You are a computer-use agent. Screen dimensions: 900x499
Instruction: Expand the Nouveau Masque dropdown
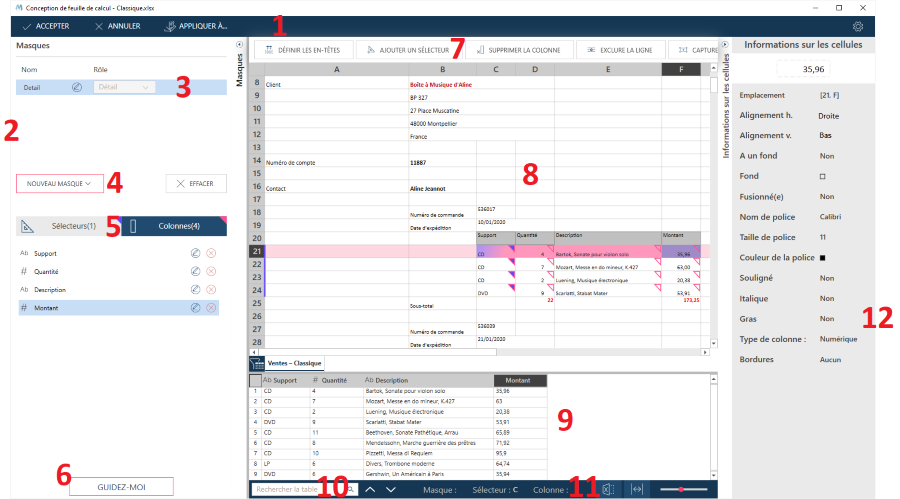(59, 184)
